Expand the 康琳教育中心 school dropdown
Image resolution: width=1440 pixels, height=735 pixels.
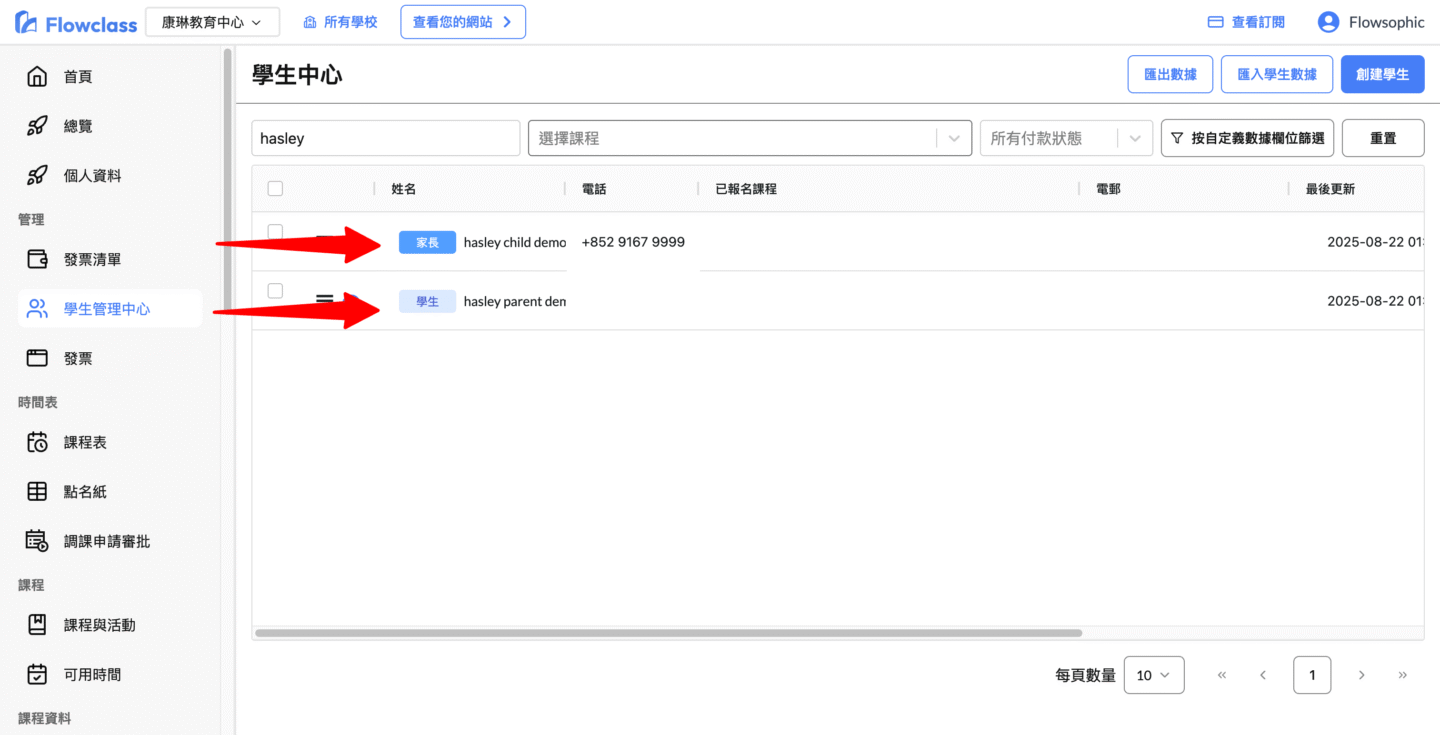pos(212,22)
